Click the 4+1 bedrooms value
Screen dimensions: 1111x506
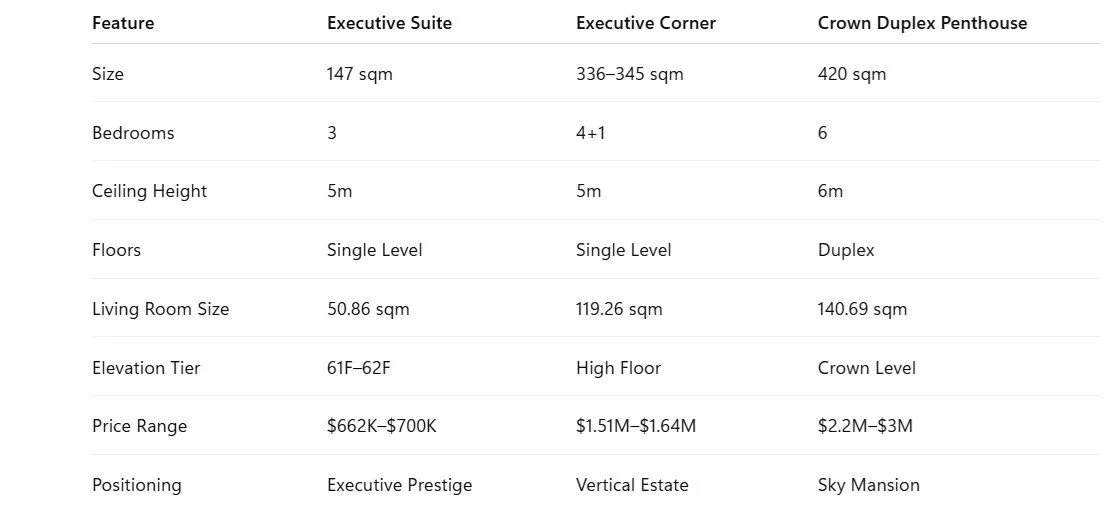tap(590, 133)
